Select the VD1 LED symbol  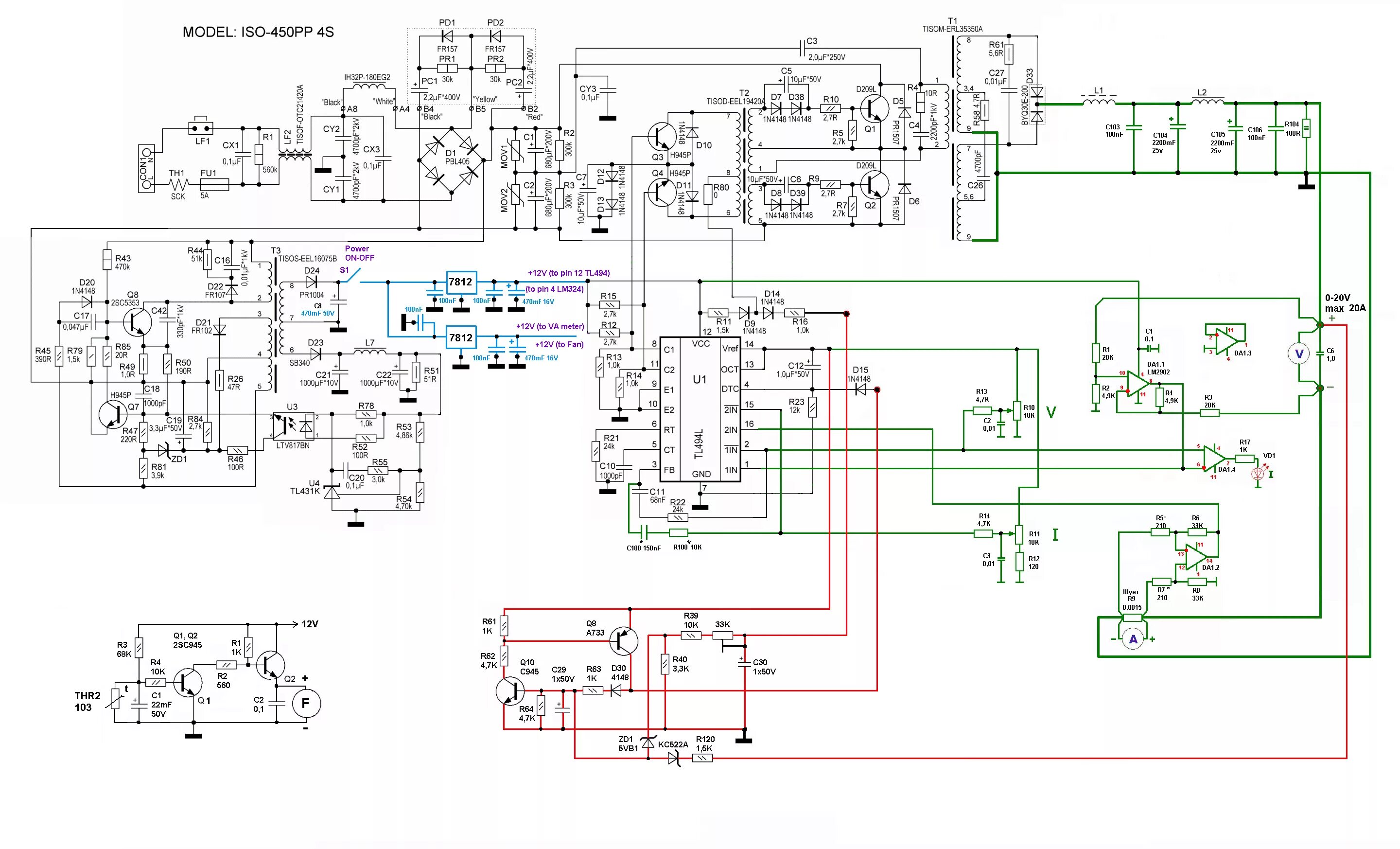pos(1259,474)
